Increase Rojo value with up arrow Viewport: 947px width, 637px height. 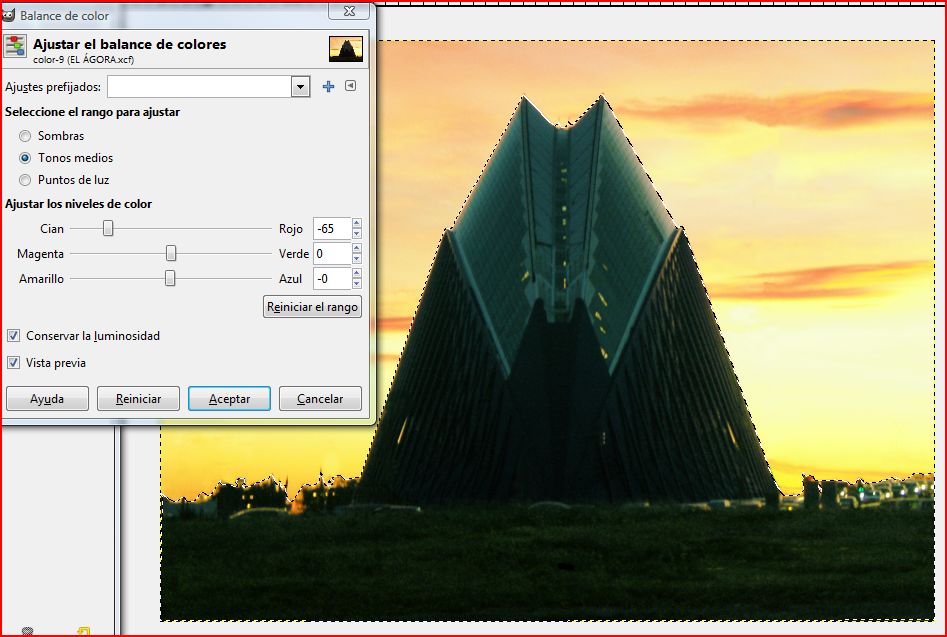(357, 223)
